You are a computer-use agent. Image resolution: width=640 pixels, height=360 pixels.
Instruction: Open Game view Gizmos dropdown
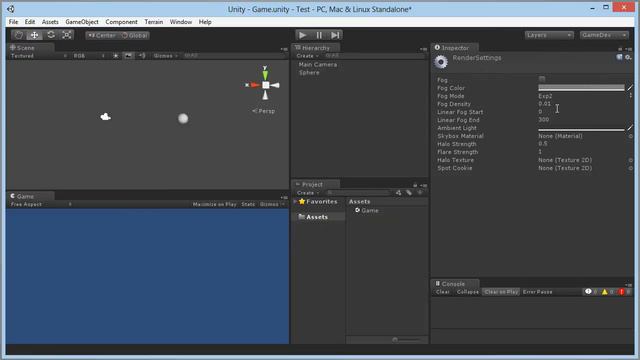tap(272, 204)
